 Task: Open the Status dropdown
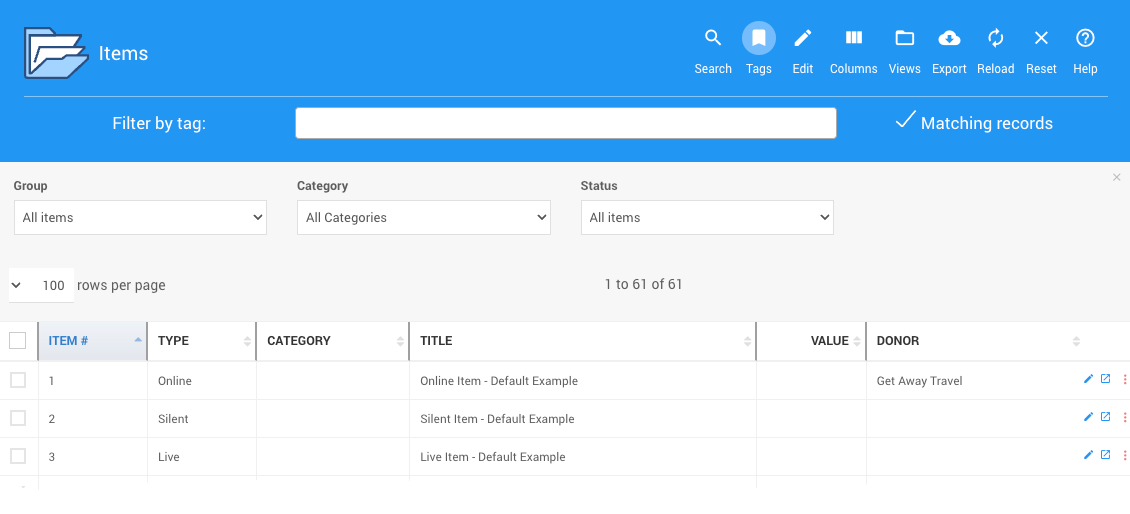click(707, 217)
